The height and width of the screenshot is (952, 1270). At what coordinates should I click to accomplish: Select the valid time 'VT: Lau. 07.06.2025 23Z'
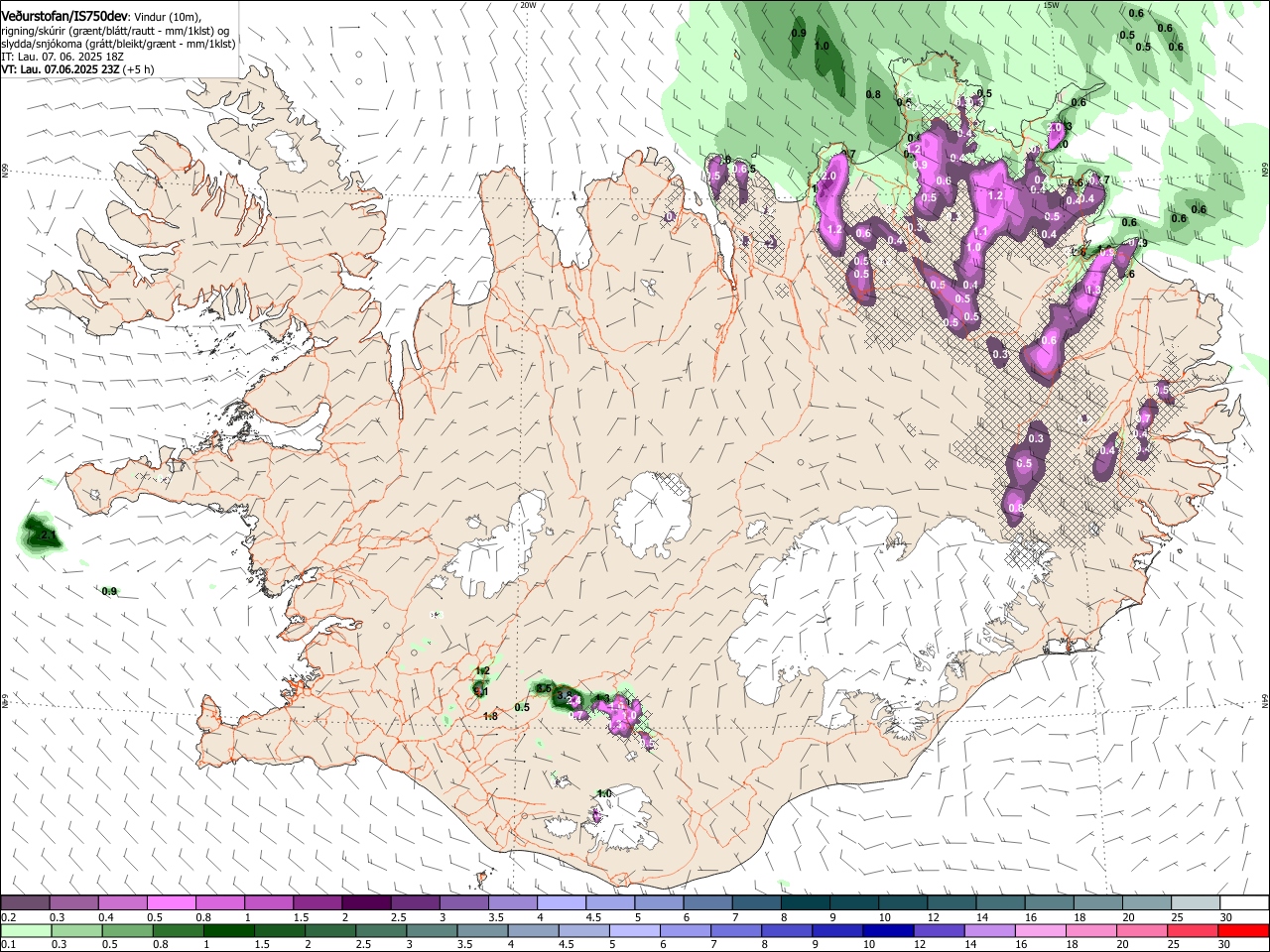pyautogui.click(x=61, y=70)
